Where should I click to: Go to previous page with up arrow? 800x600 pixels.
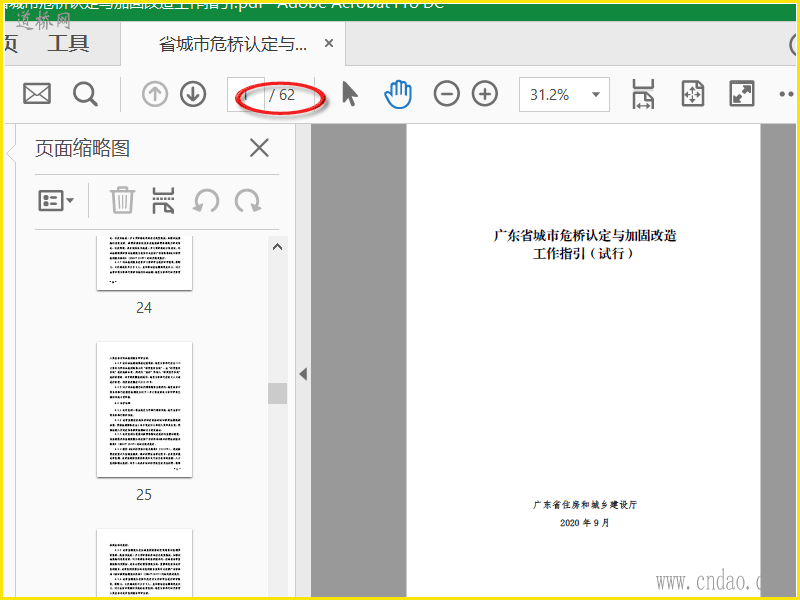tap(155, 94)
